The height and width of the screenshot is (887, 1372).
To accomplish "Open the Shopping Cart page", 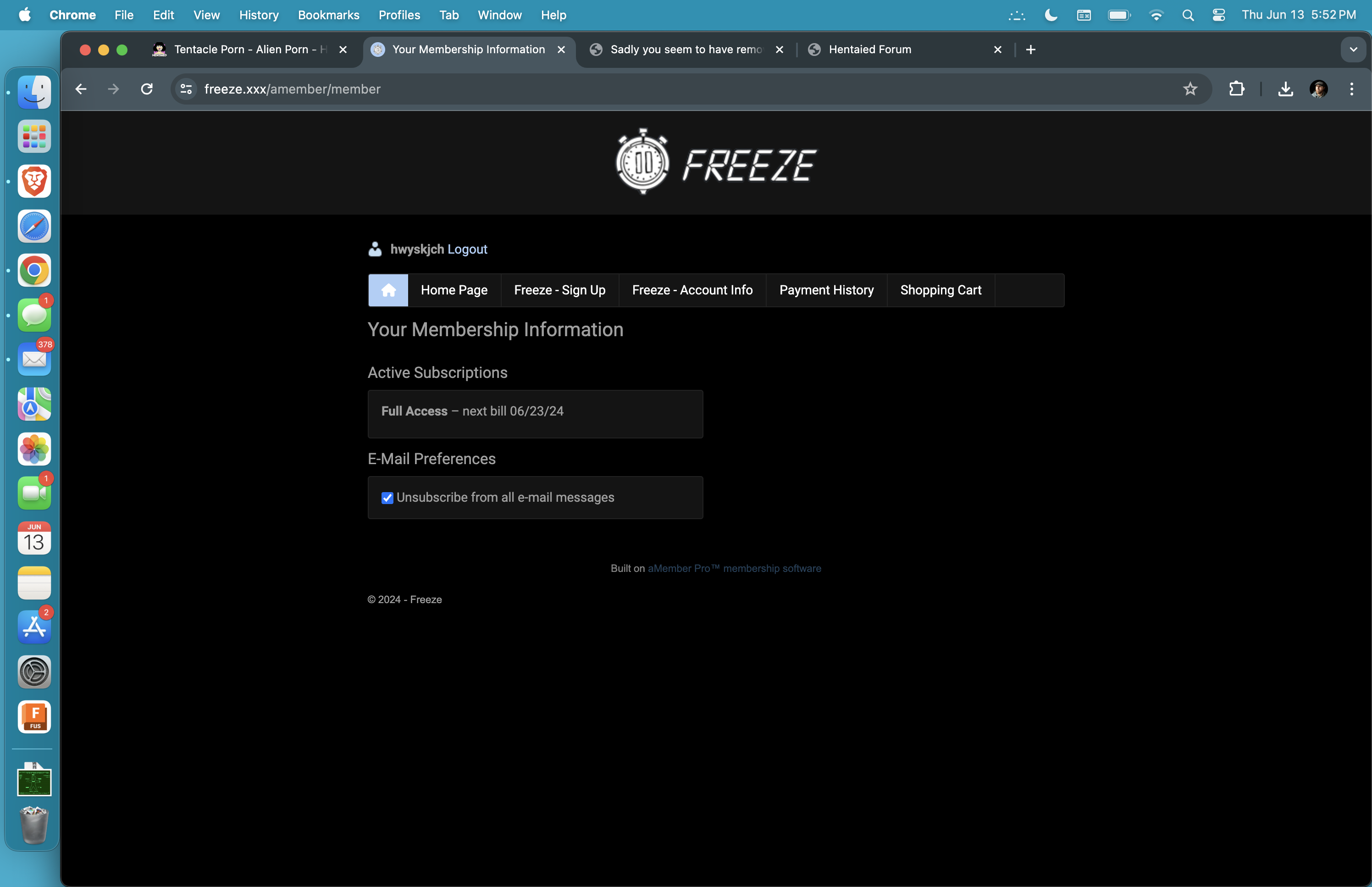I will [940, 290].
